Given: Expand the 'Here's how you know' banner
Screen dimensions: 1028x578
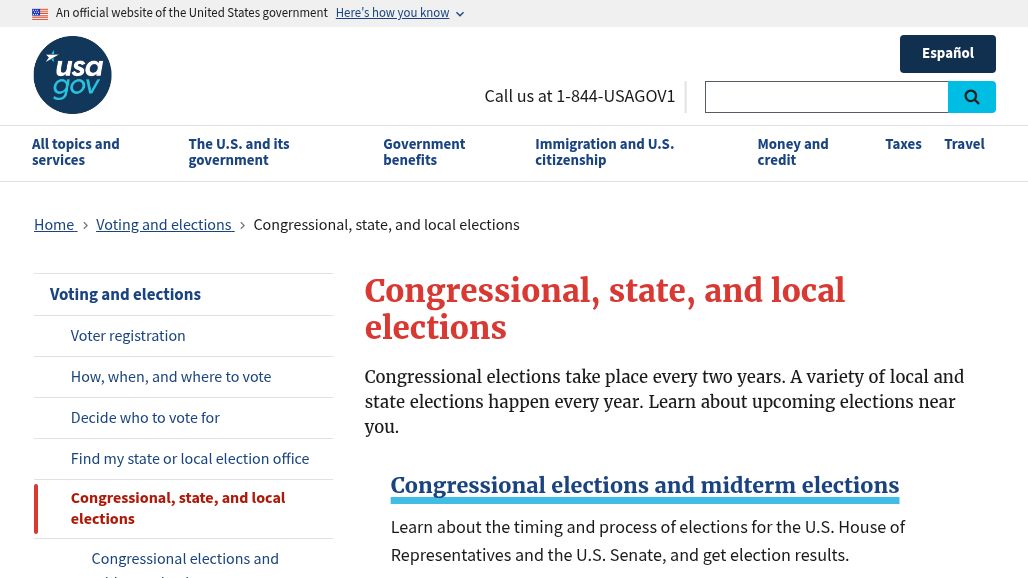Looking at the screenshot, I should pyautogui.click(x=399, y=13).
